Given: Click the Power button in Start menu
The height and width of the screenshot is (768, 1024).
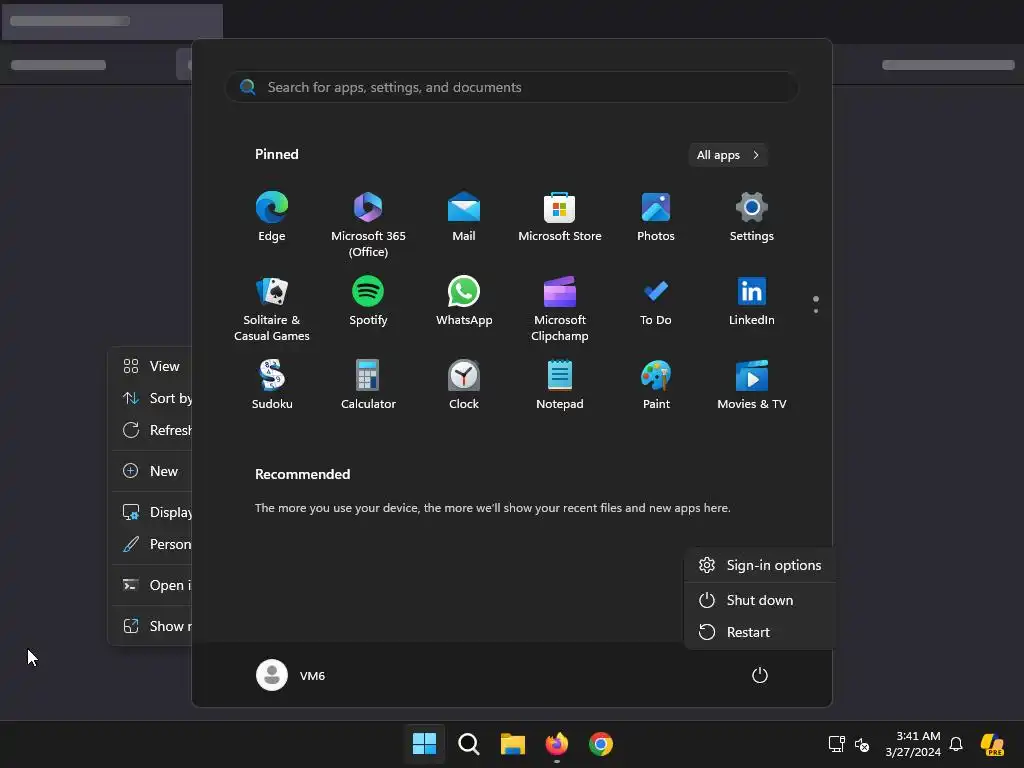Looking at the screenshot, I should (x=760, y=675).
